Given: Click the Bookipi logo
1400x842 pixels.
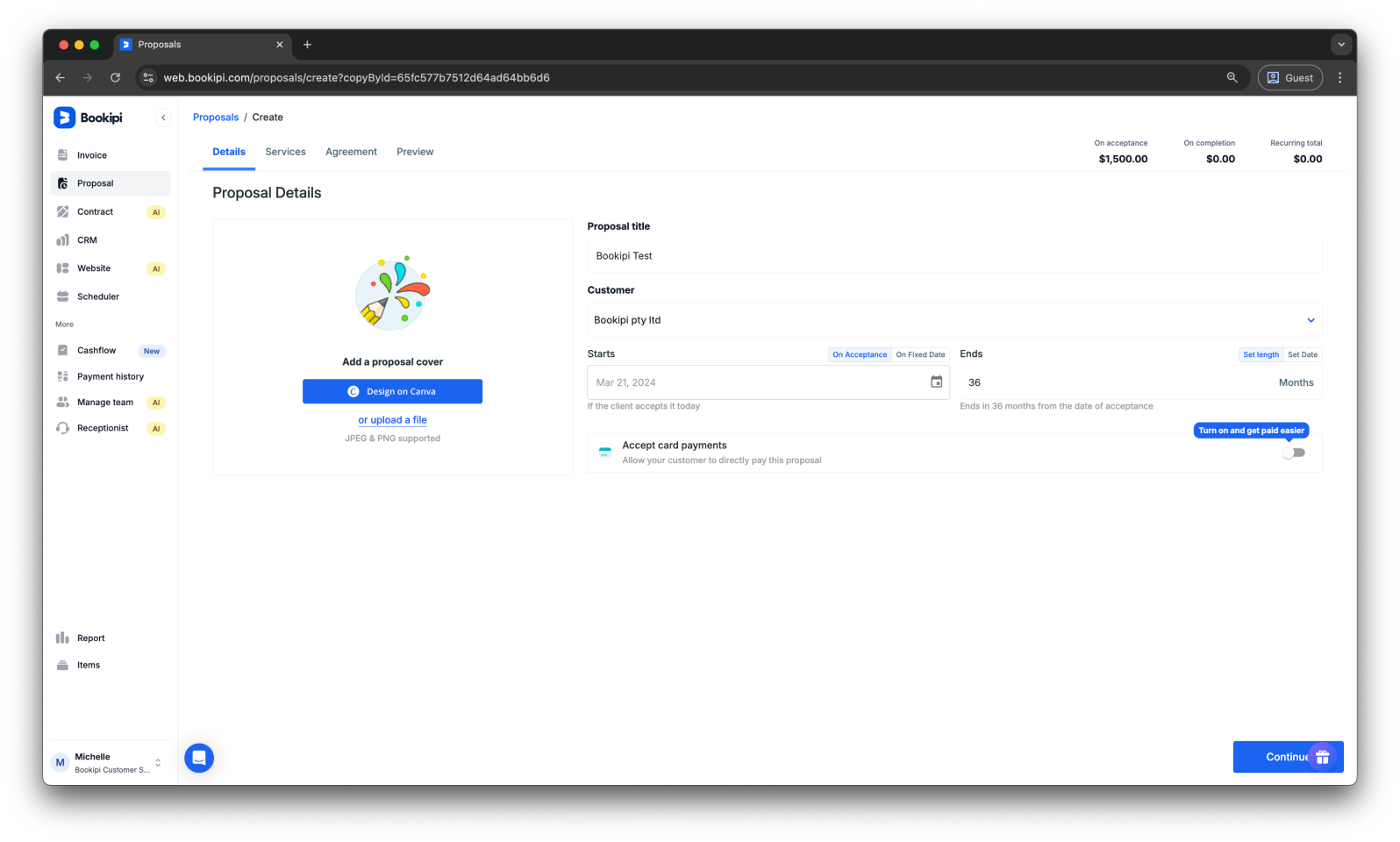Looking at the screenshot, I should (89, 118).
